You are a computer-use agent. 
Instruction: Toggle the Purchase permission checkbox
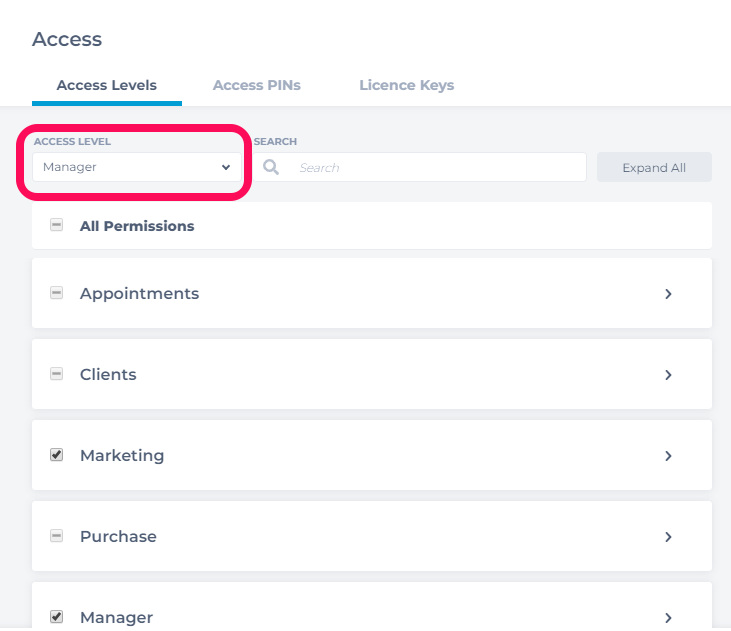[57, 536]
